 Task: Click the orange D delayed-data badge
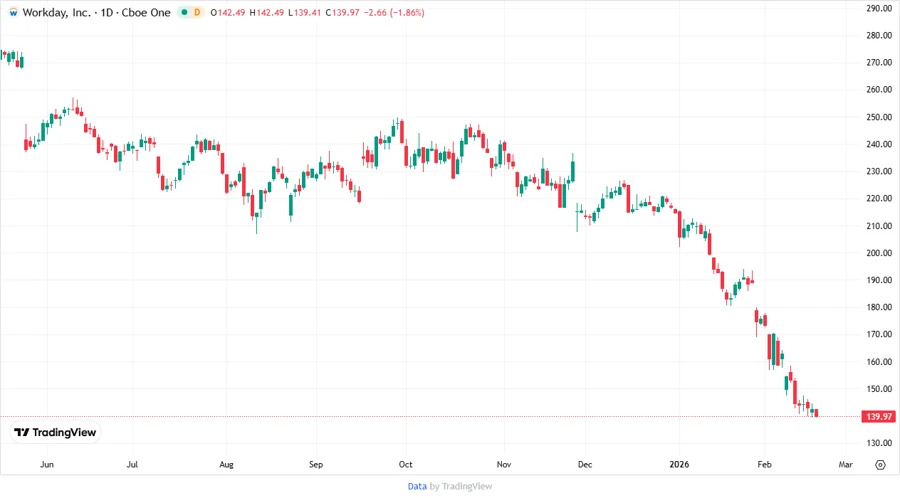point(197,12)
